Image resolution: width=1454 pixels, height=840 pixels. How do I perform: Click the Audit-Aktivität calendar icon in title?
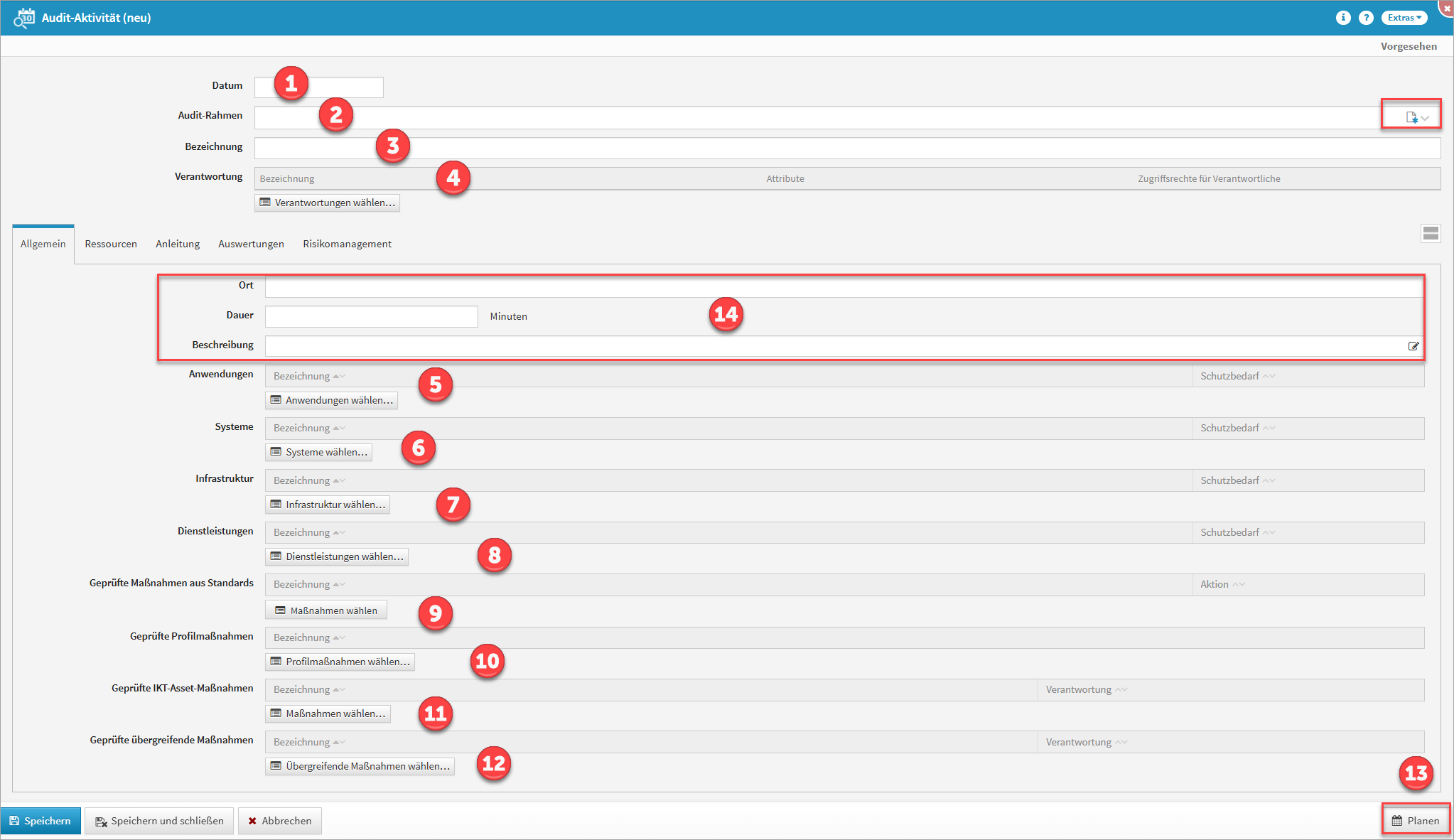(23, 18)
